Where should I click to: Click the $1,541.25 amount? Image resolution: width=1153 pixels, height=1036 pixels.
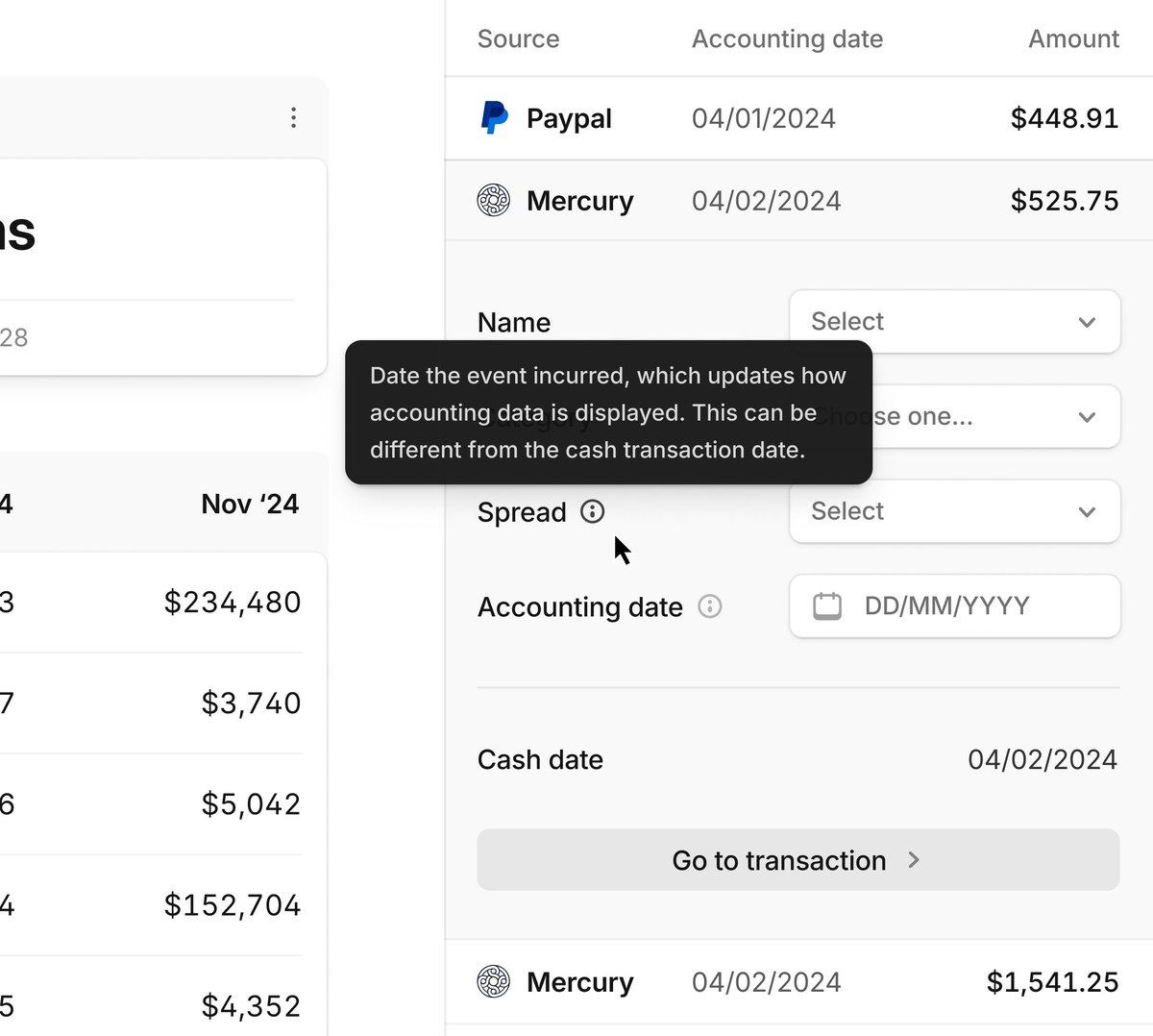1052,982
